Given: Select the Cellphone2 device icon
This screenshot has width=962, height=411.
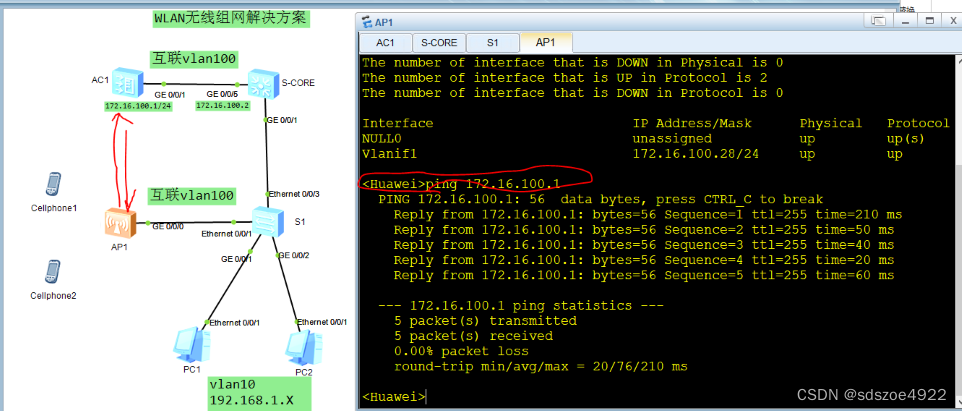Looking at the screenshot, I should coord(54,273).
